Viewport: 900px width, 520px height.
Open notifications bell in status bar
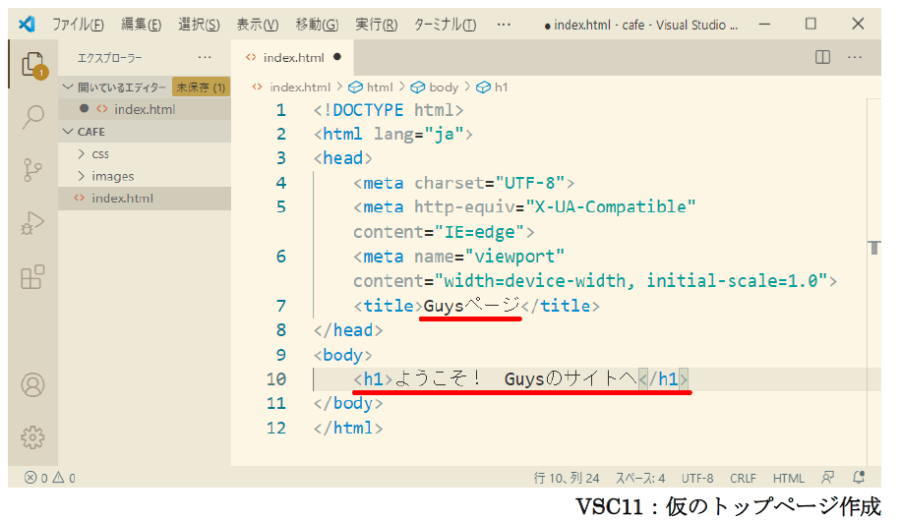click(859, 478)
